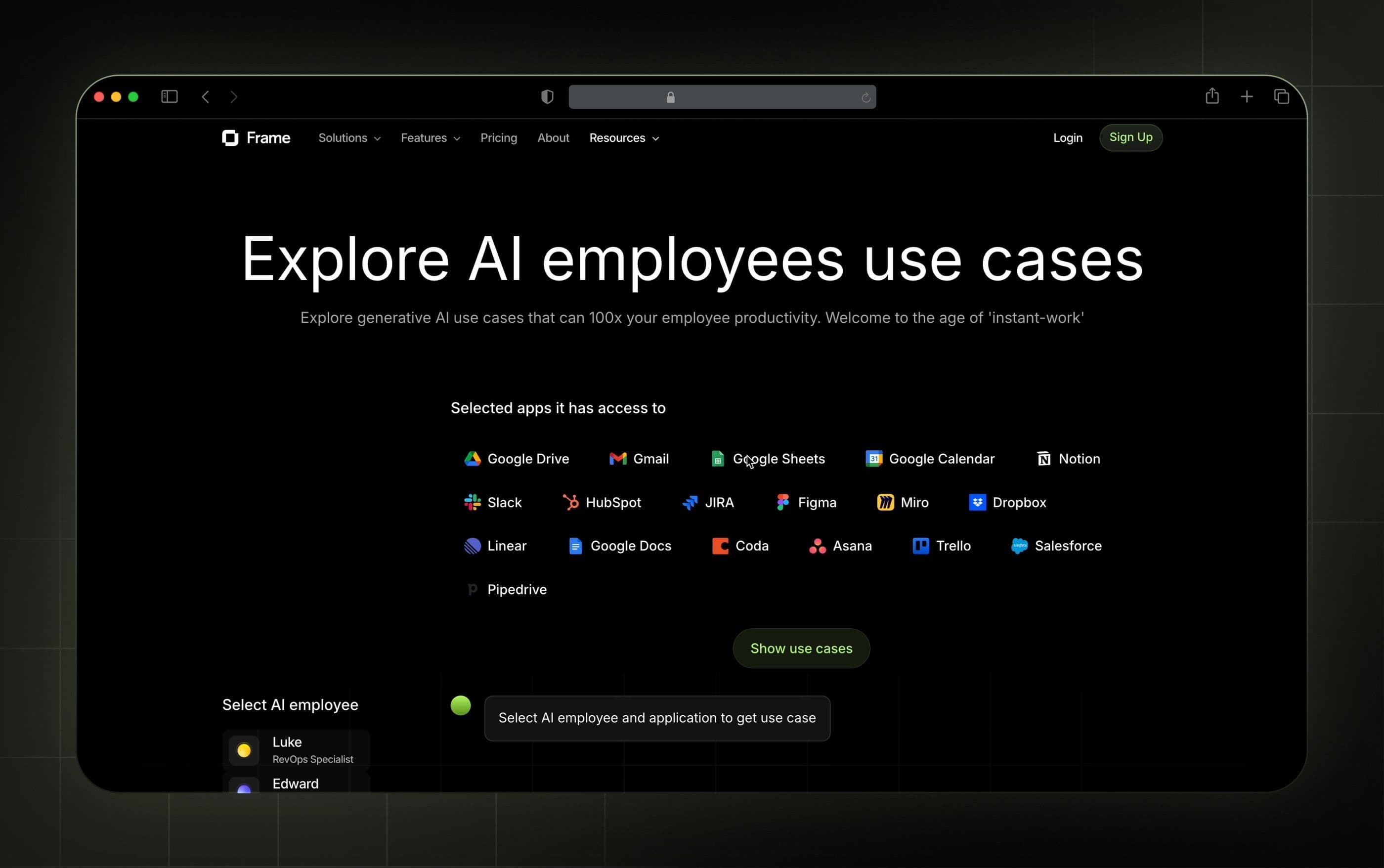Select the Notion app icon

[1043, 459]
